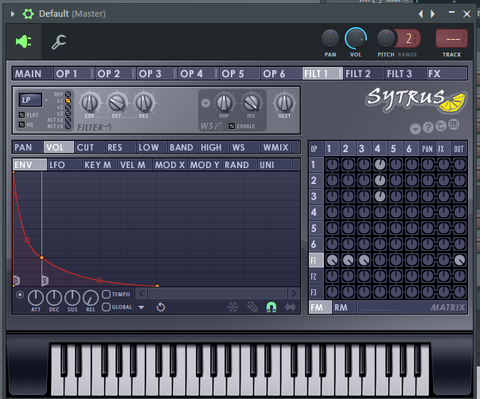Go to the next preset arrow
The image size is (480, 399).
[433, 14]
